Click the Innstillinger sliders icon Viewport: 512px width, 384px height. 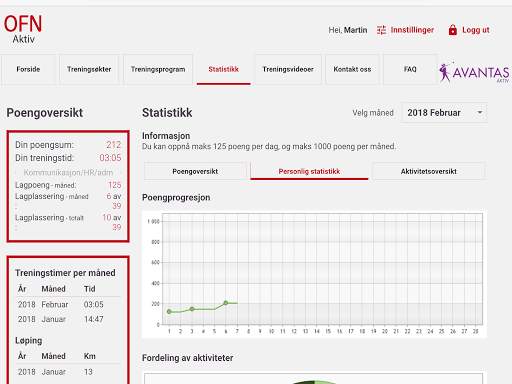381,30
